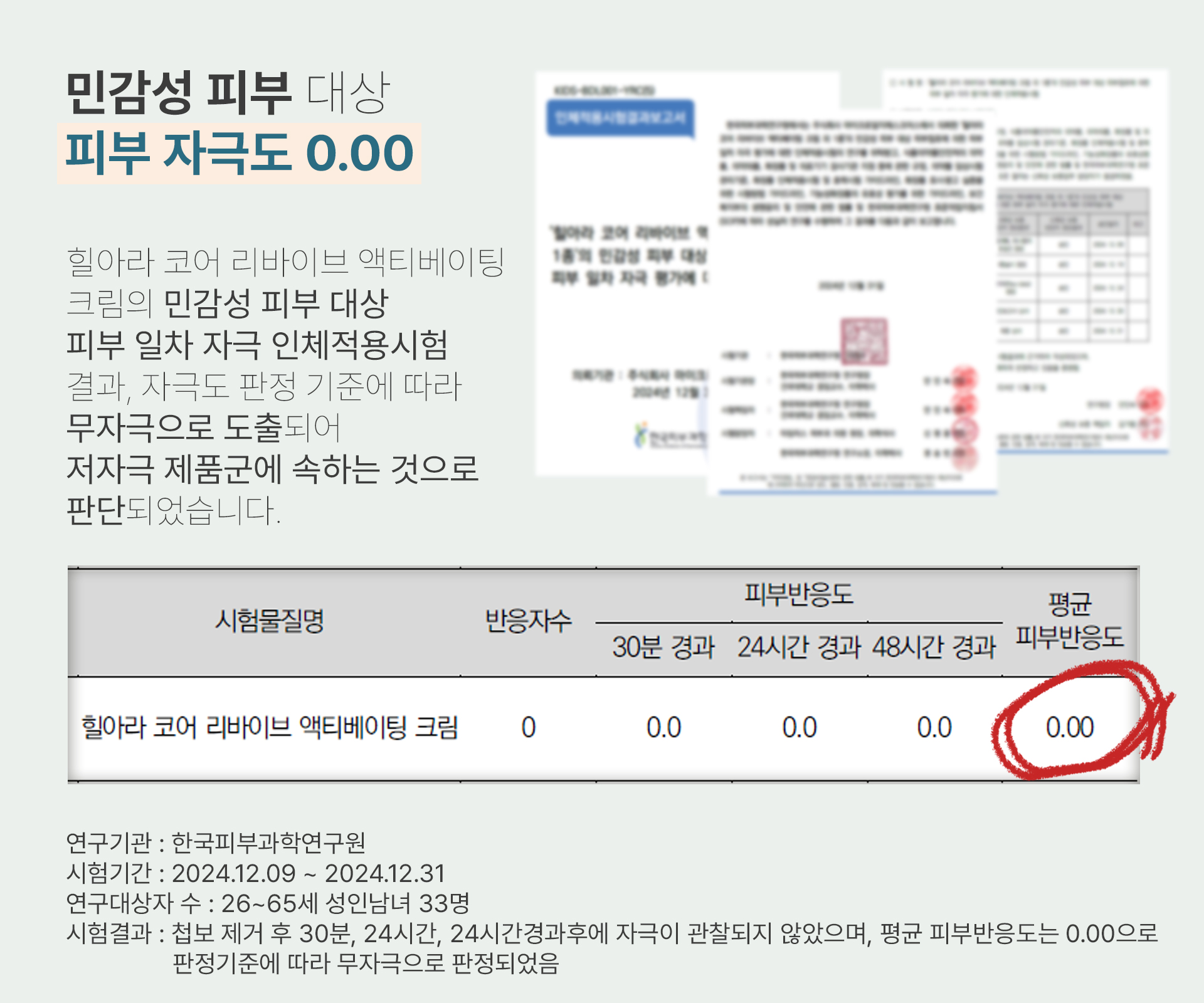This screenshot has width=1204, height=1003.
Task: Click the '시험결과' line about 첩보 제거
Action: pos(611,933)
